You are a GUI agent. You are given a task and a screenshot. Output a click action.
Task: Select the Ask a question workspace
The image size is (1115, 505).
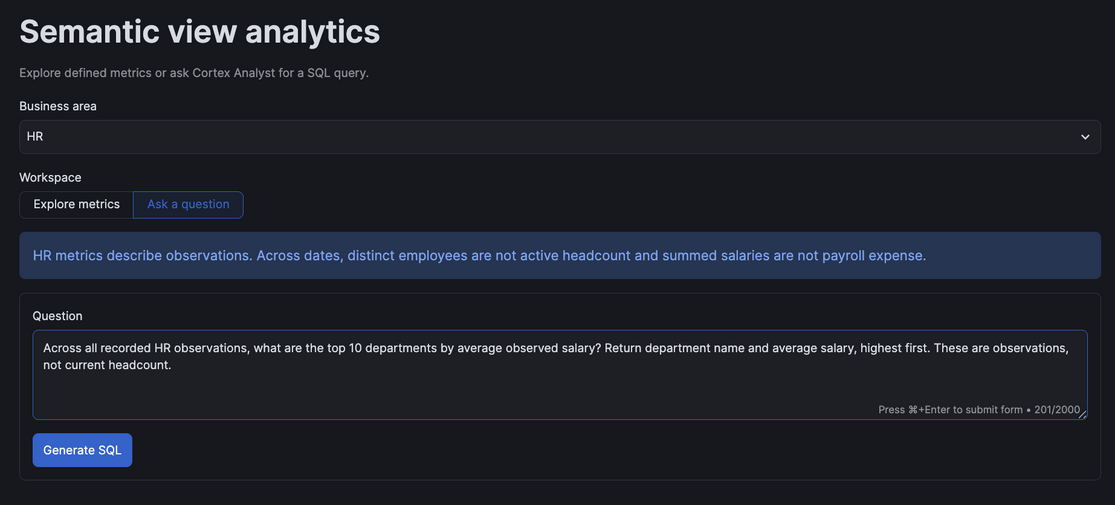coord(188,205)
